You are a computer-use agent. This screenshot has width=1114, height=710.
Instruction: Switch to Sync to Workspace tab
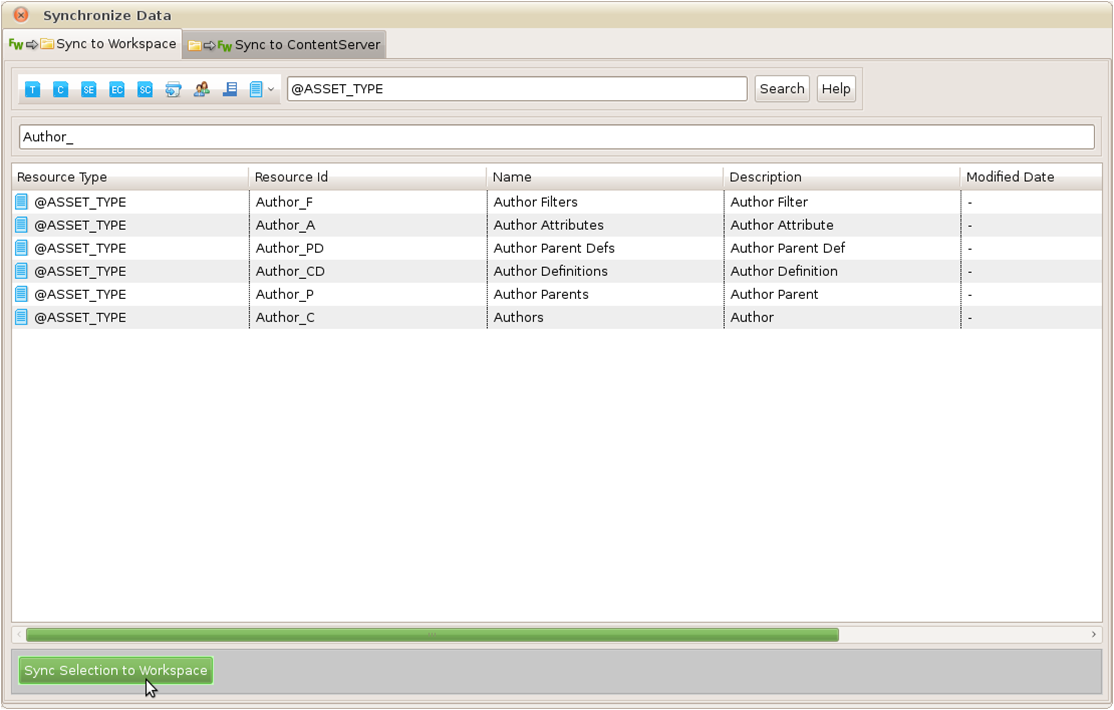(x=92, y=44)
